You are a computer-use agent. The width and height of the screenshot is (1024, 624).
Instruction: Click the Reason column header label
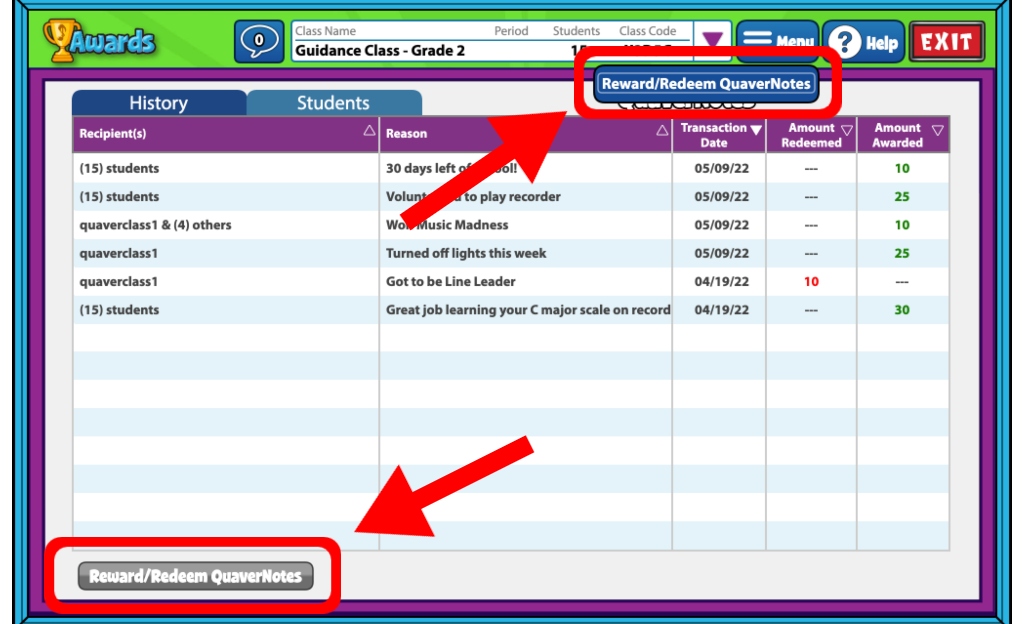[x=406, y=133]
